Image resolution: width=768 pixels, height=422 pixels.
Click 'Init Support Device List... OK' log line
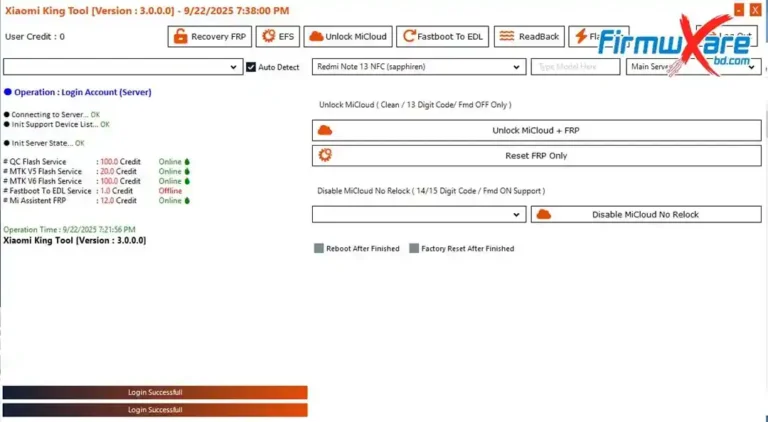[x=57, y=124]
